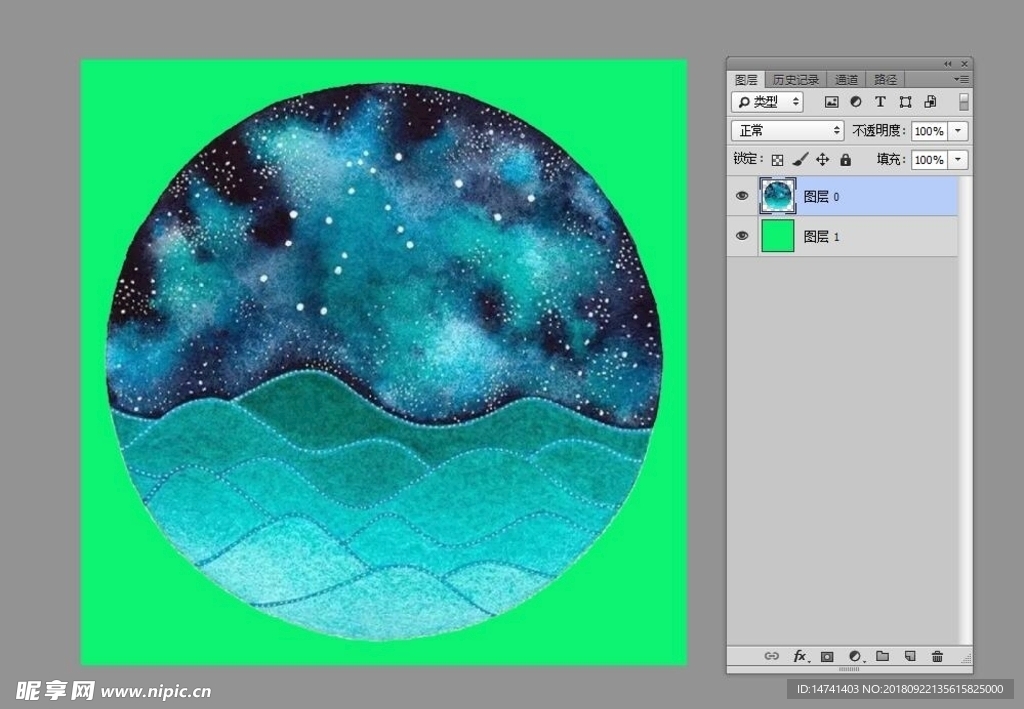Filter layers by shape icon

coord(905,102)
